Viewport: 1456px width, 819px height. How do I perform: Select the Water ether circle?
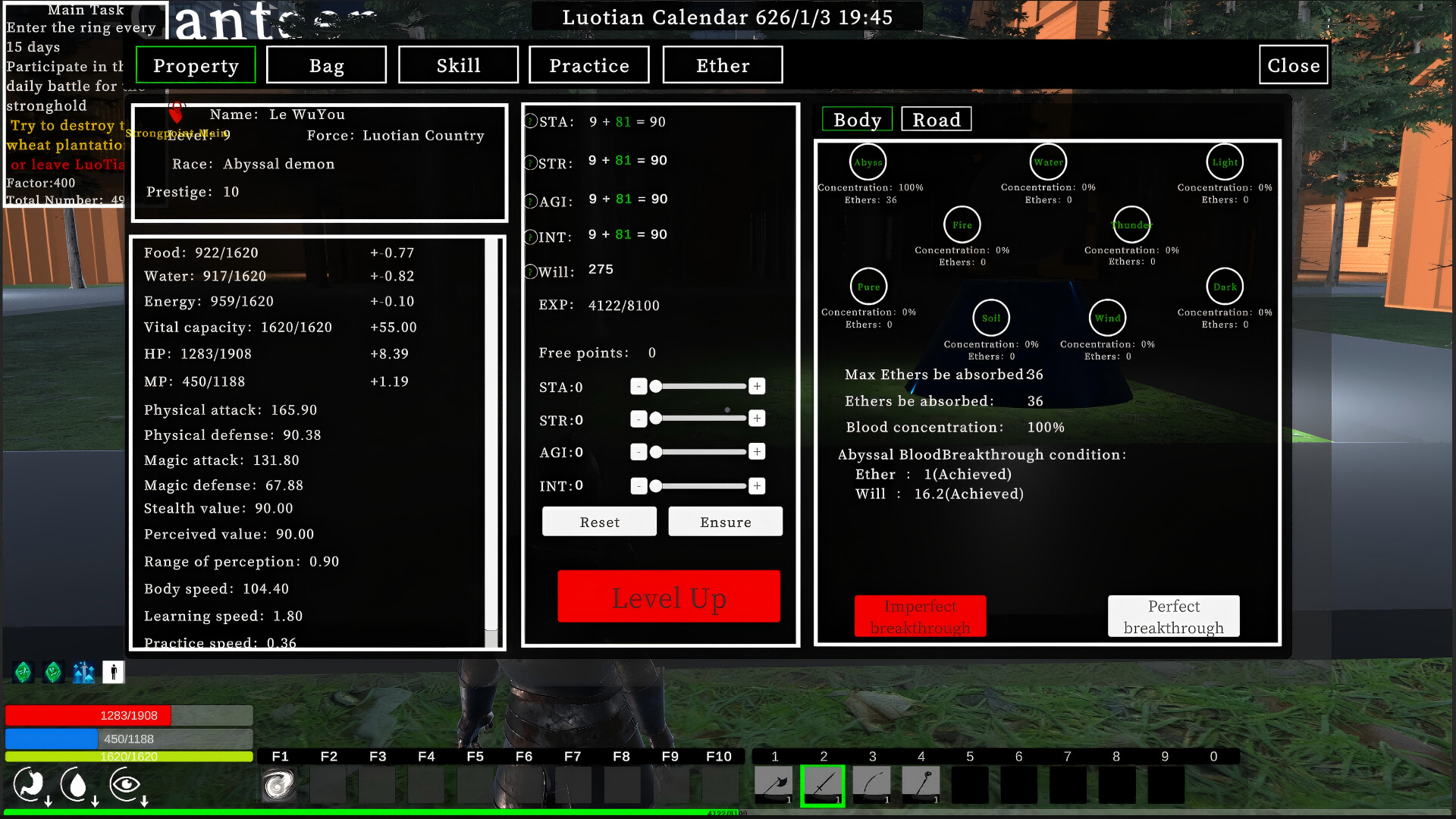[1049, 162]
